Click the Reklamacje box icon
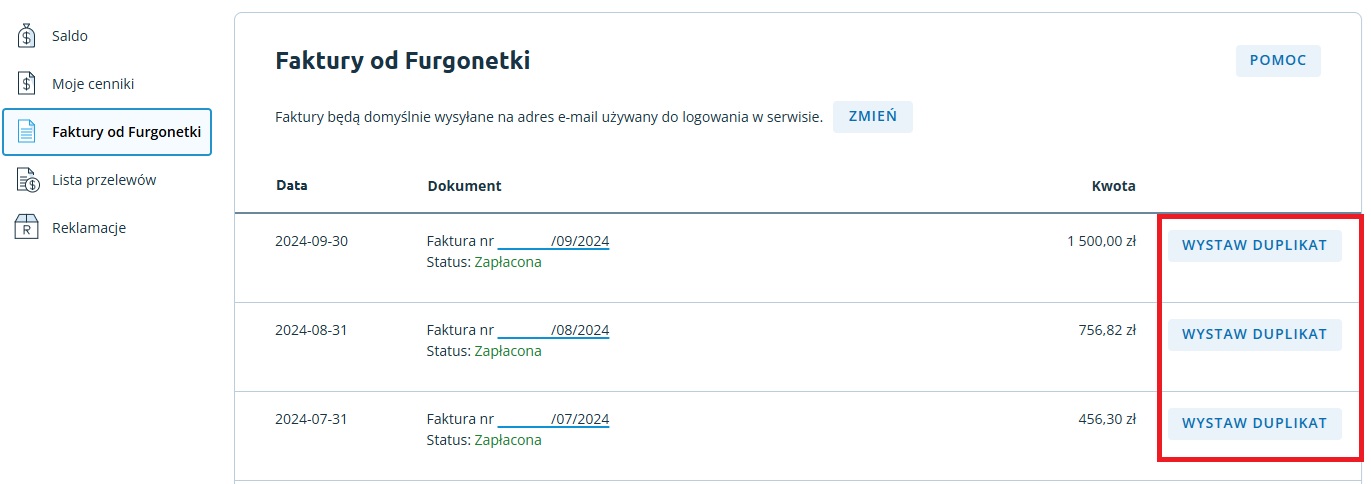Viewport: 1371px width, 484px height. point(27,228)
